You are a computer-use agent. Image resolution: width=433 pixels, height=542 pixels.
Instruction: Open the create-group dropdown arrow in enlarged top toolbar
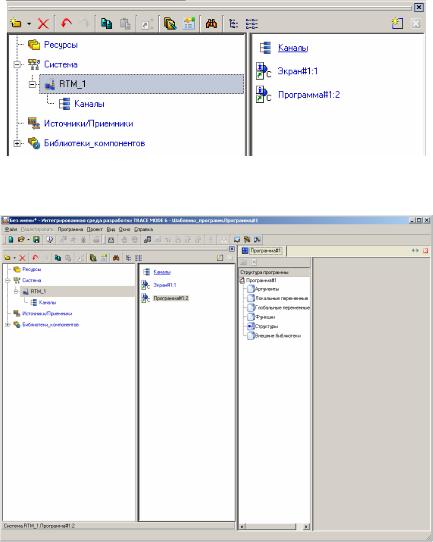[29, 24]
